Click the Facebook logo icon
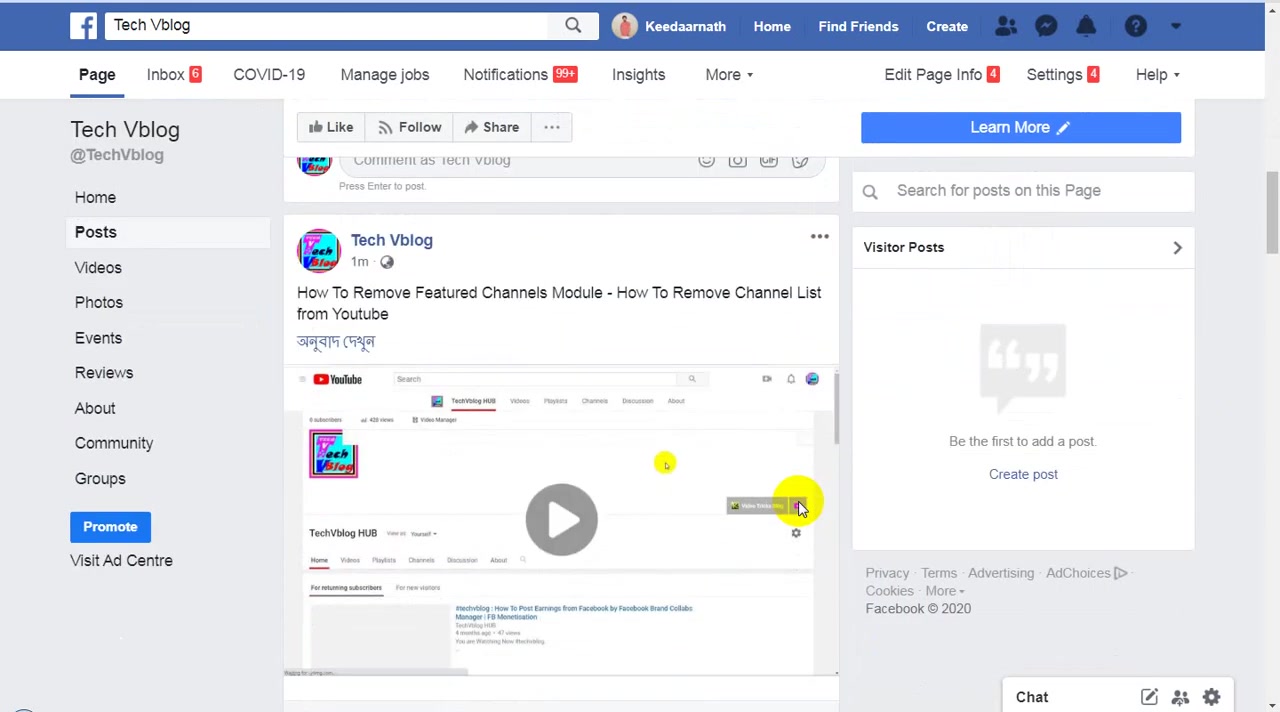The height and width of the screenshot is (712, 1280). tap(83, 25)
